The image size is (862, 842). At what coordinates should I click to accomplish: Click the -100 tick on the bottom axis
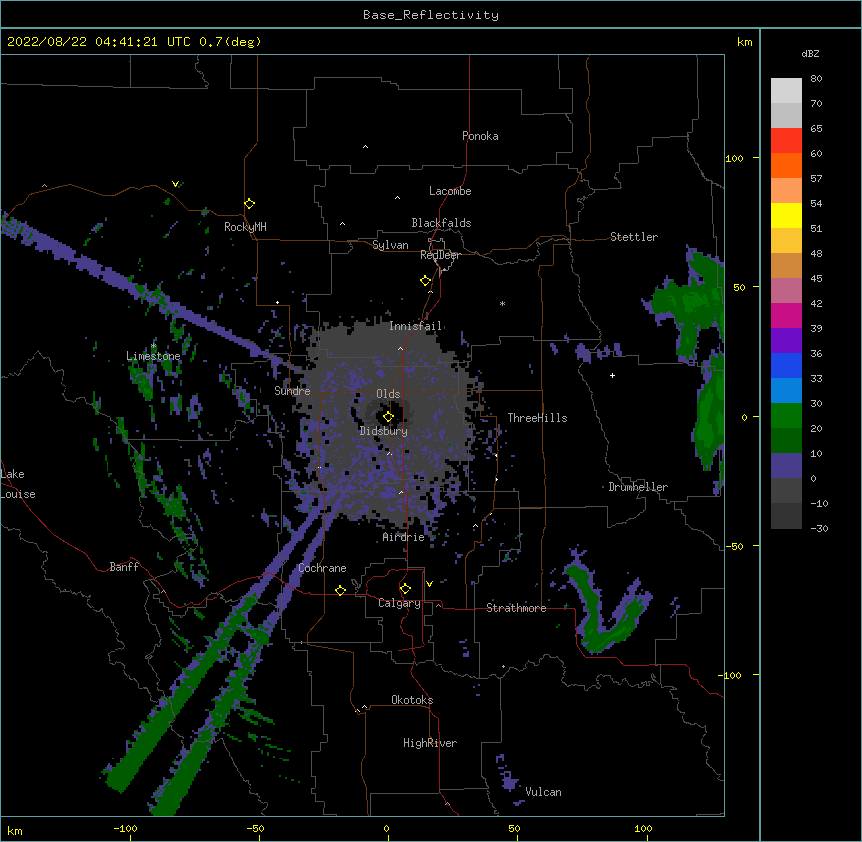(125, 829)
